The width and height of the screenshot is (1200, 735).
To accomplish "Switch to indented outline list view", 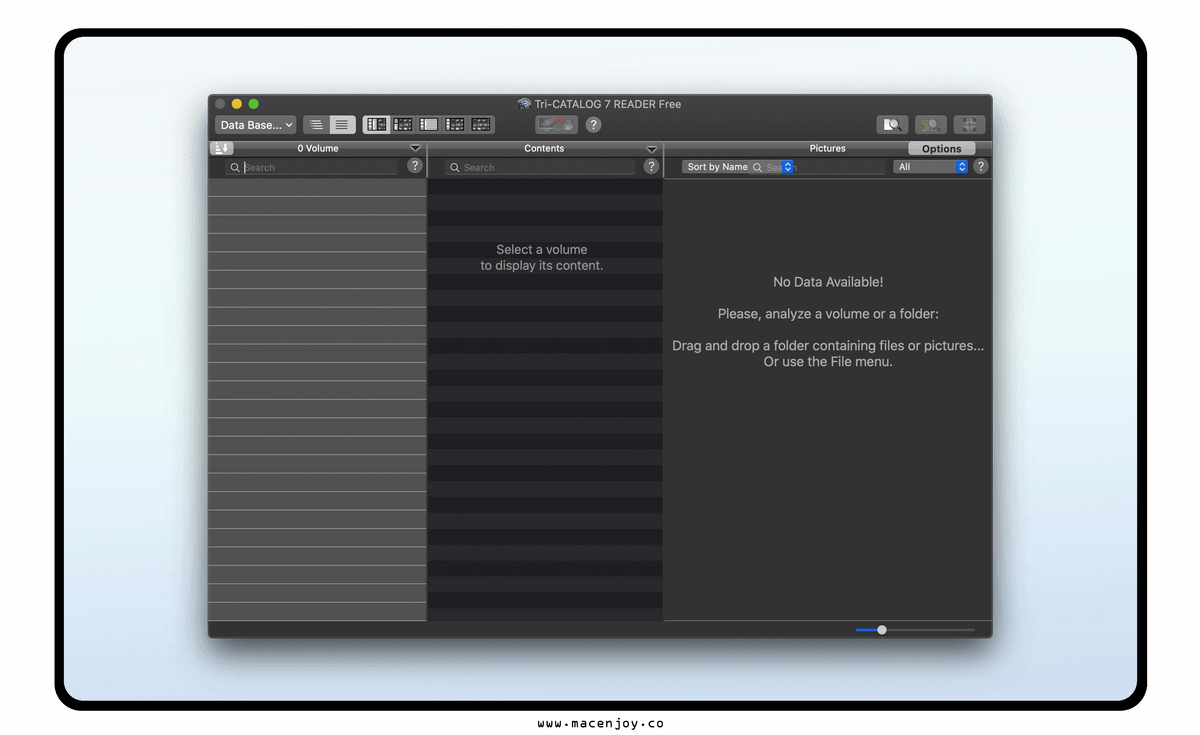I will [316, 125].
